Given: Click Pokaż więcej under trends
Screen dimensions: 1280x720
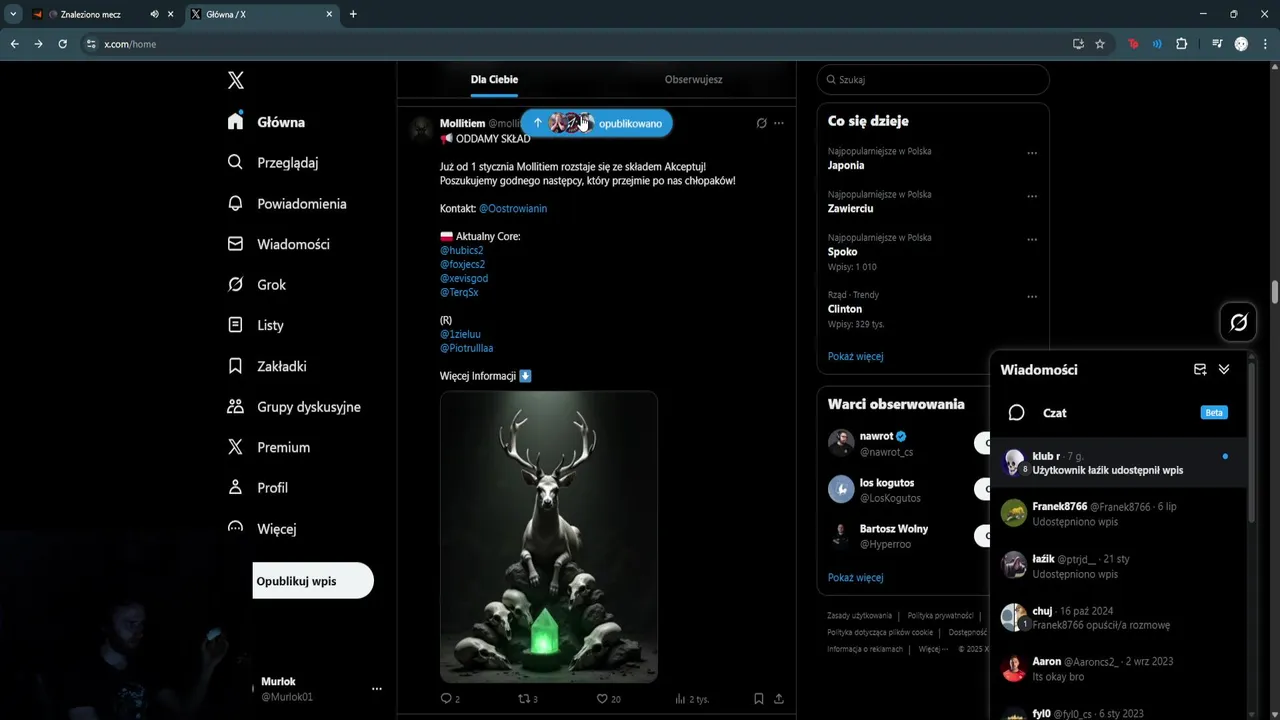Looking at the screenshot, I should click(855, 356).
